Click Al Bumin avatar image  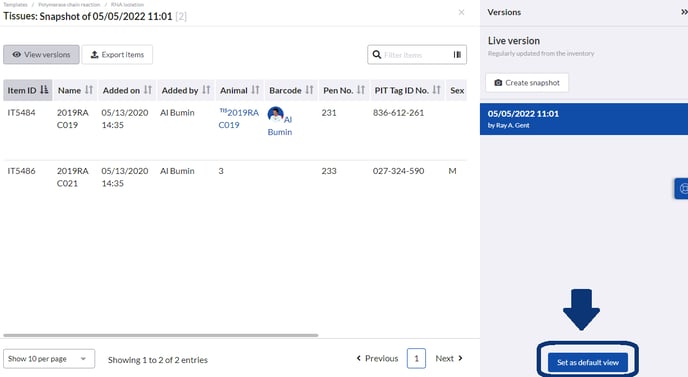point(276,114)
